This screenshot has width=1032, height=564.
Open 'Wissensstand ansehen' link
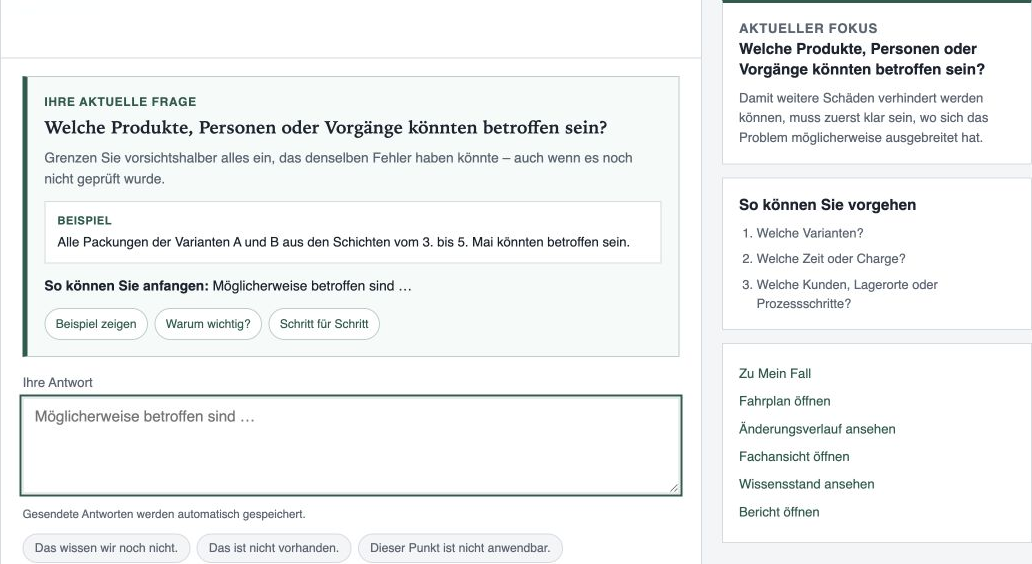pyautogui.click(x=806, y=484)
